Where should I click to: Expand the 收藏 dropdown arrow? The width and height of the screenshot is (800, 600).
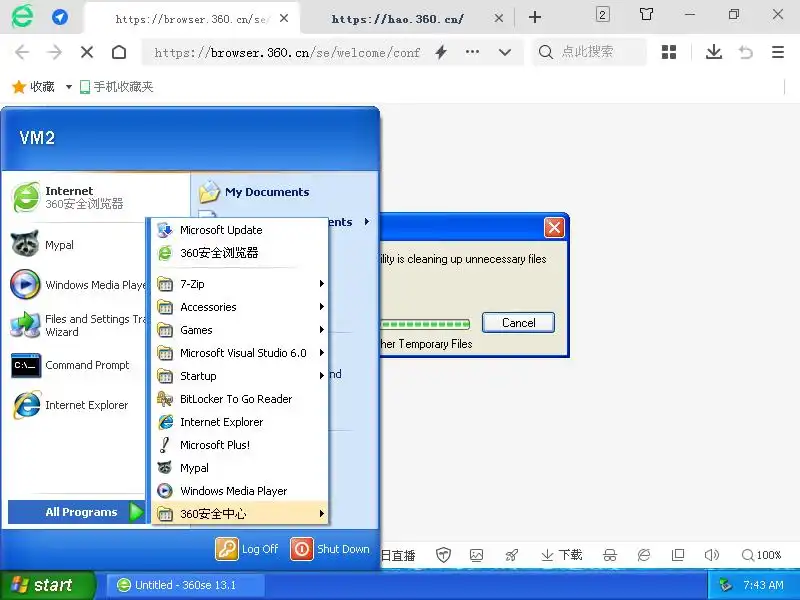(69, 87)
